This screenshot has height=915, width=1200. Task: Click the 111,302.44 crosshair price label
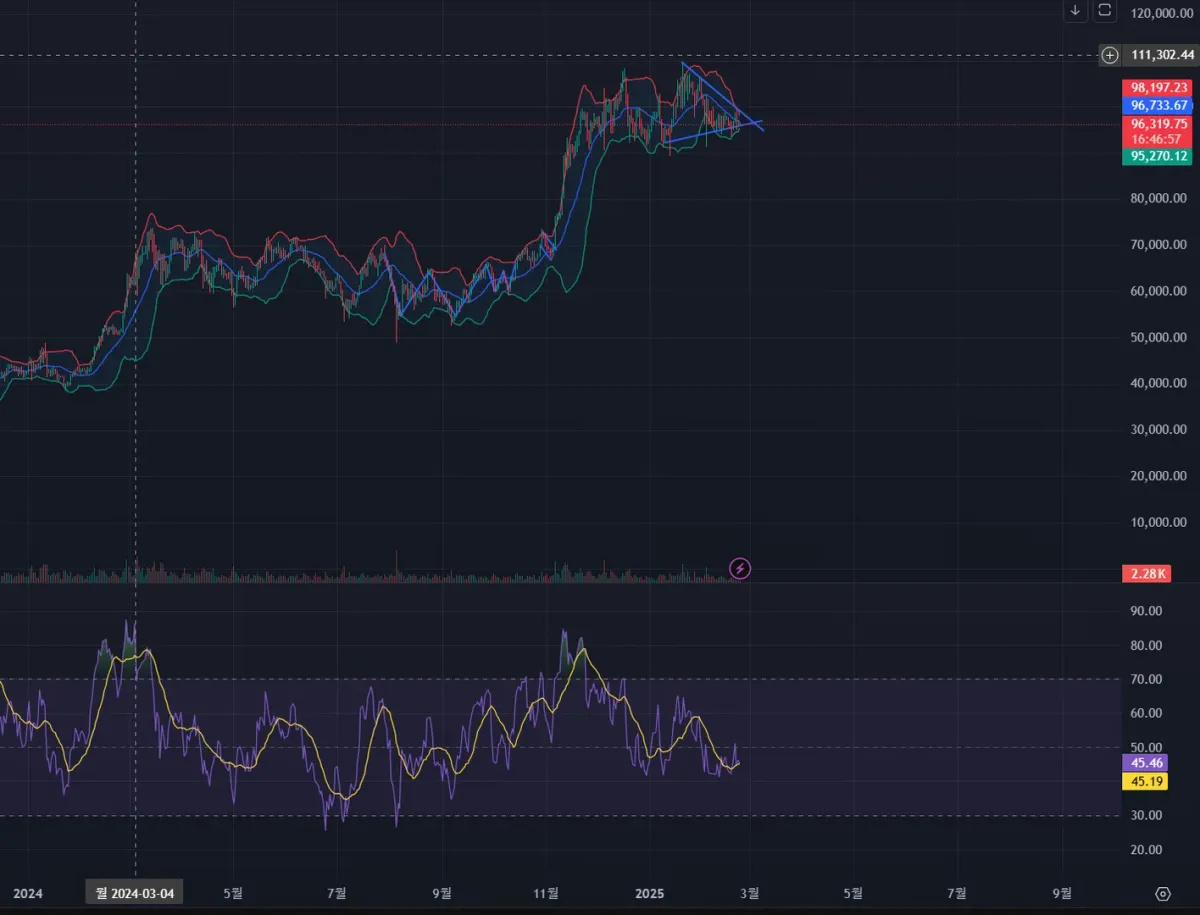pos(1159,55)
